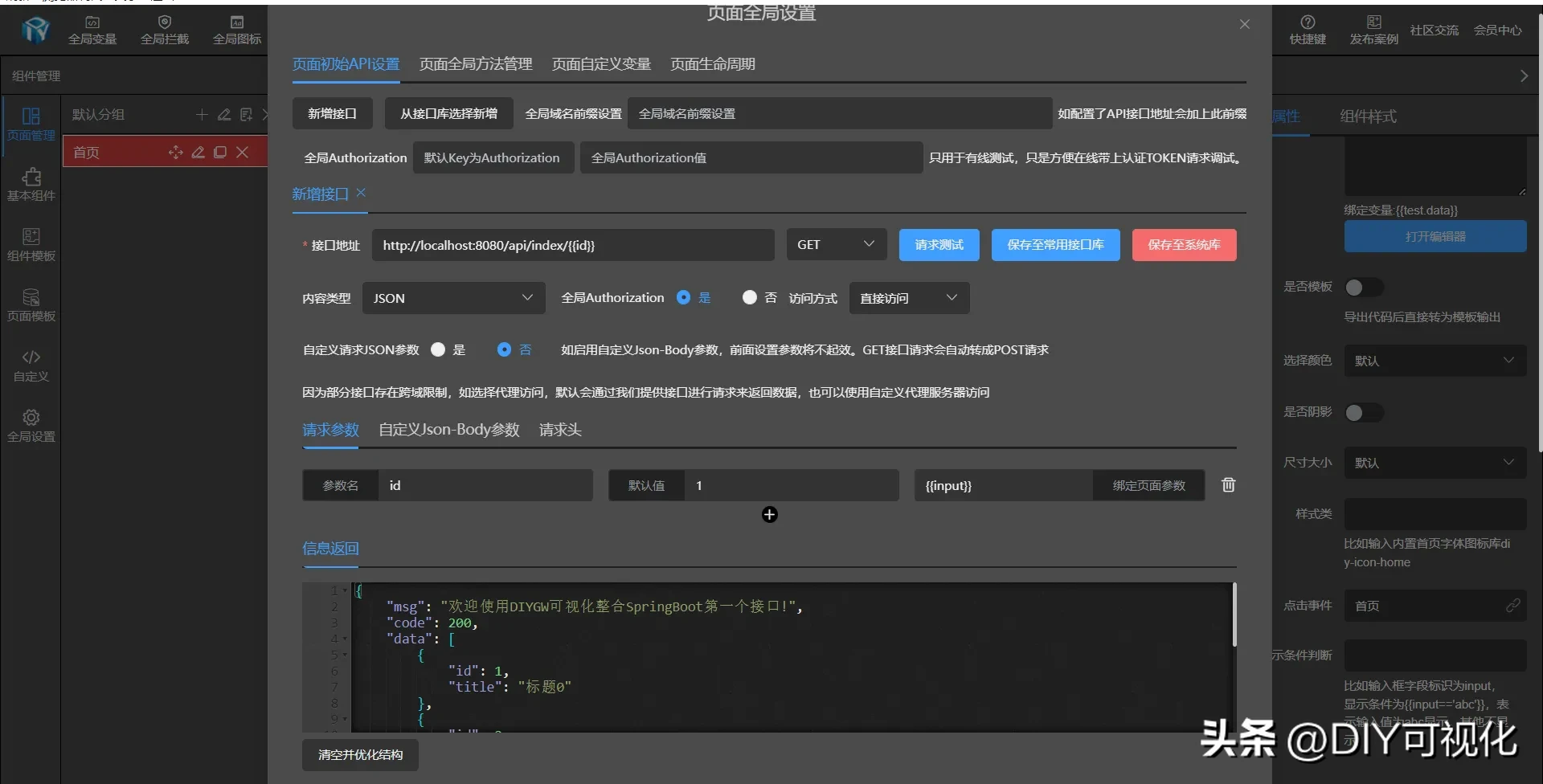Open 全局设置 gear in the sidebar
The height and width of the screenshot is (784, 1543).
[31, 425]
